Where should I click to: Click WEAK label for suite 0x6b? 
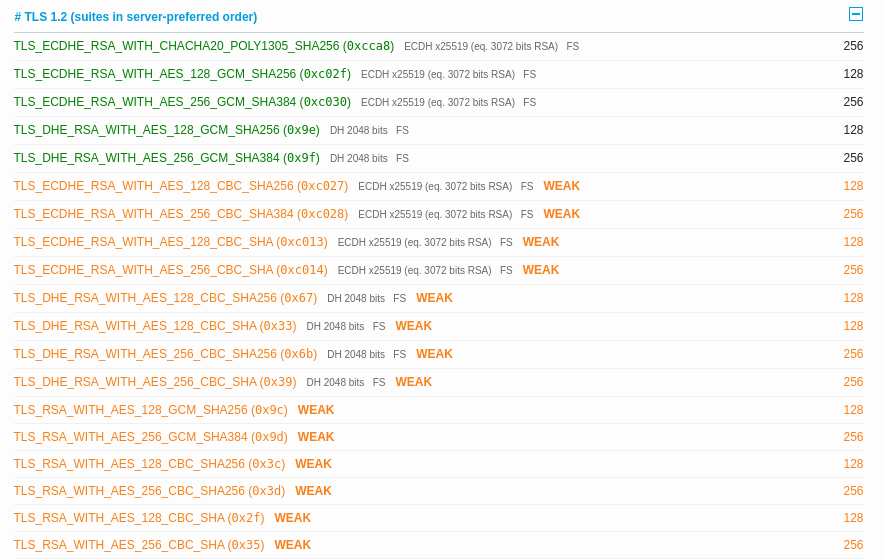[434, 354]
